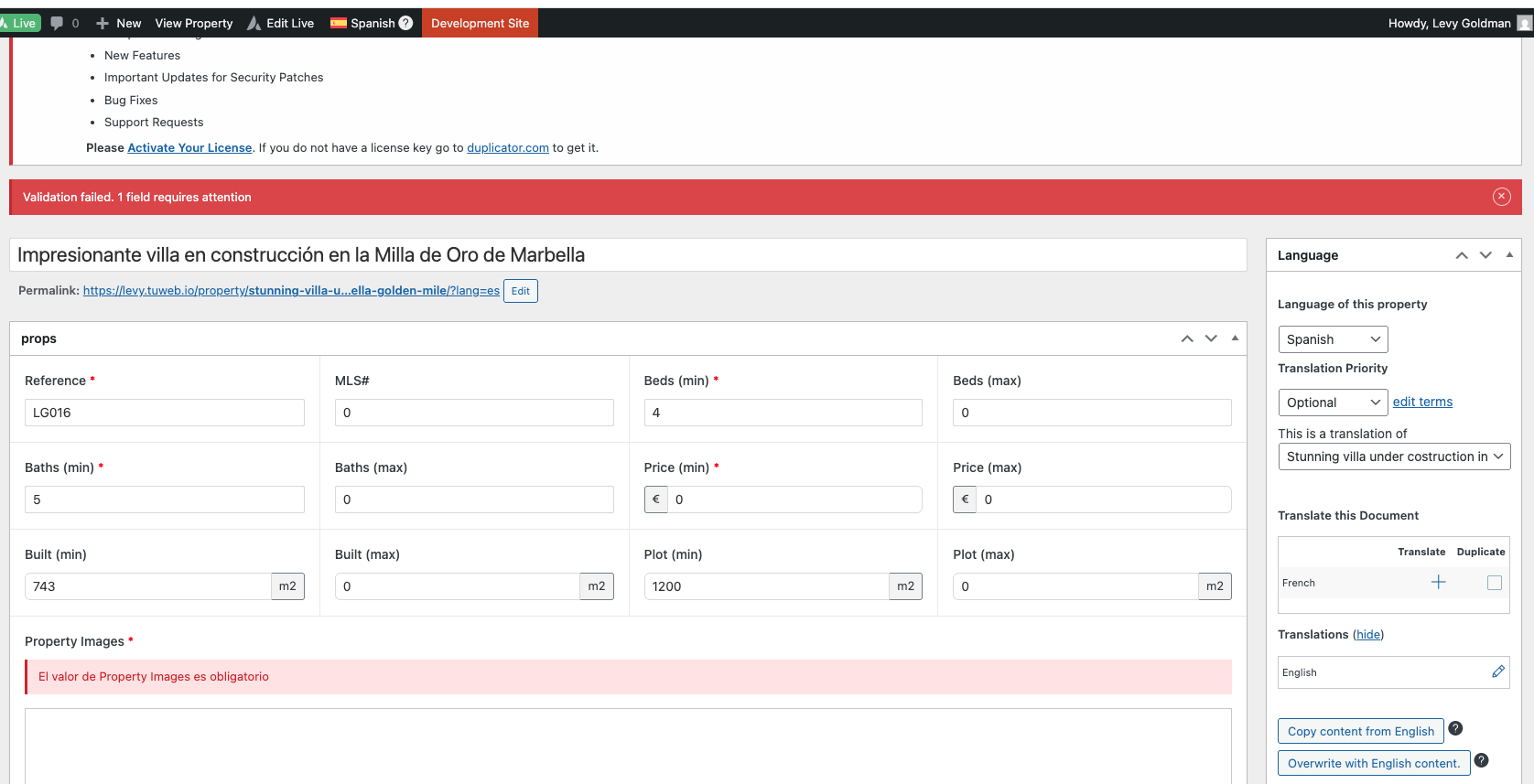
Task: Click the 'Support Requests' list item
Action: coord(154,123)
